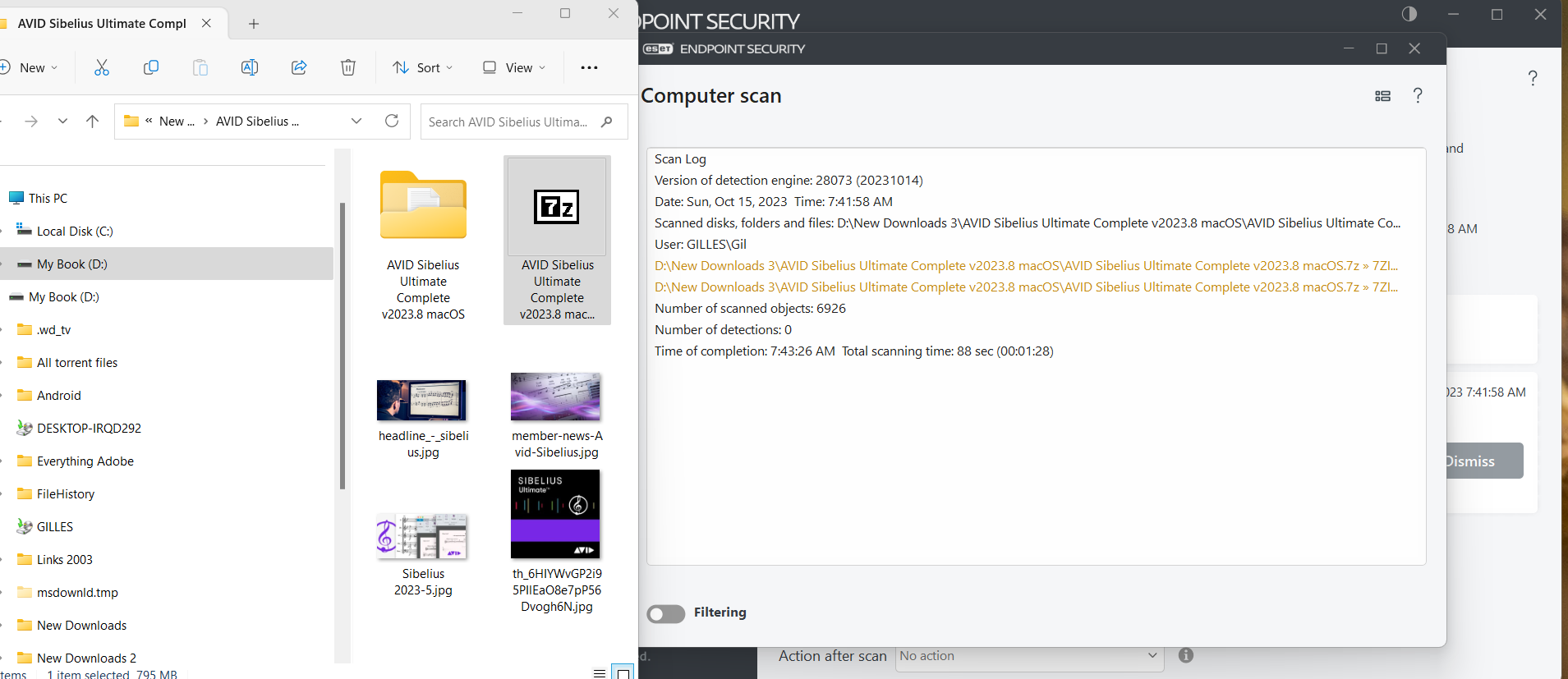
Task: Click Number of scanned objects: 6926 line
Action: click(750, 308)
